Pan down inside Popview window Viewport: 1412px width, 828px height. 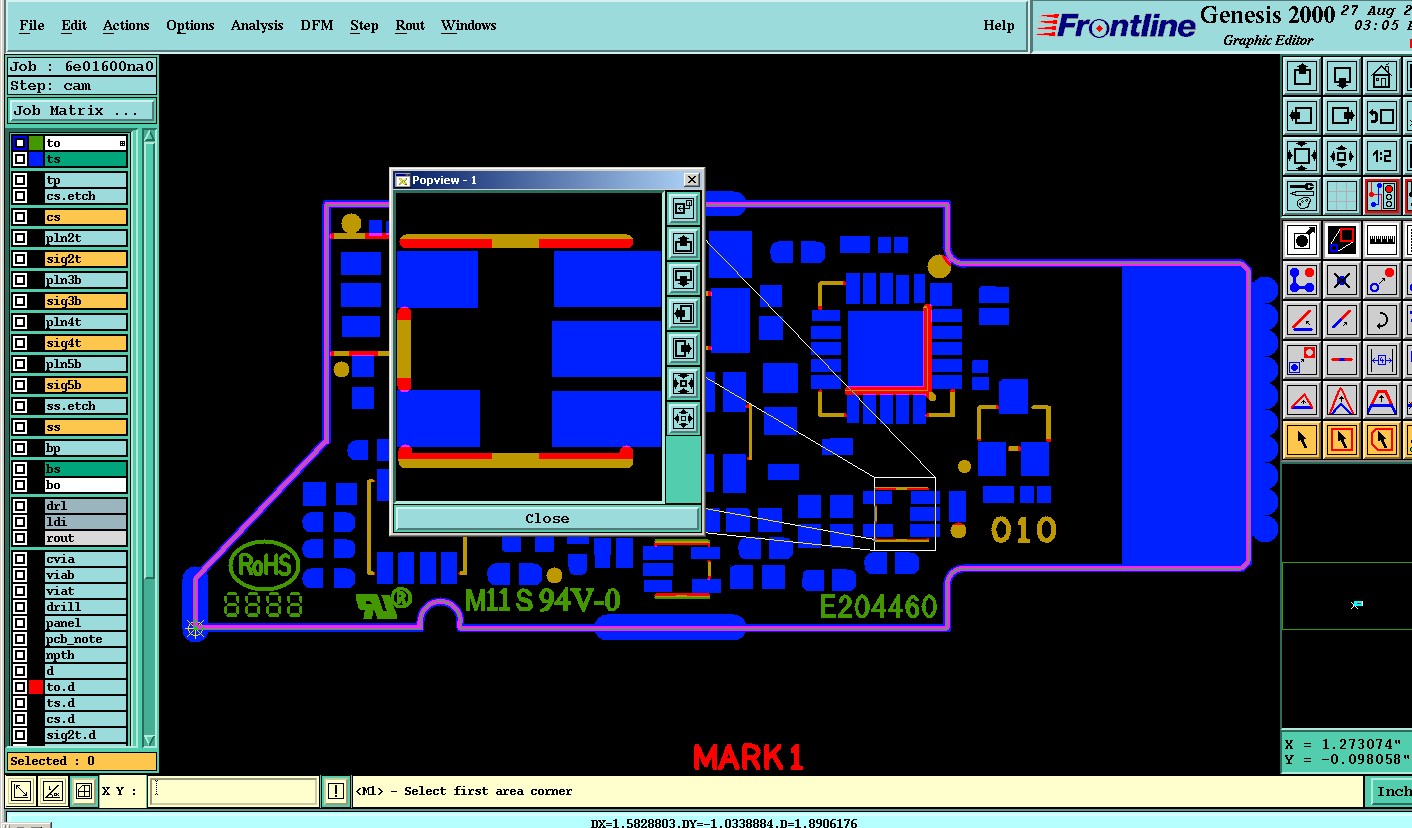[683, 278]
